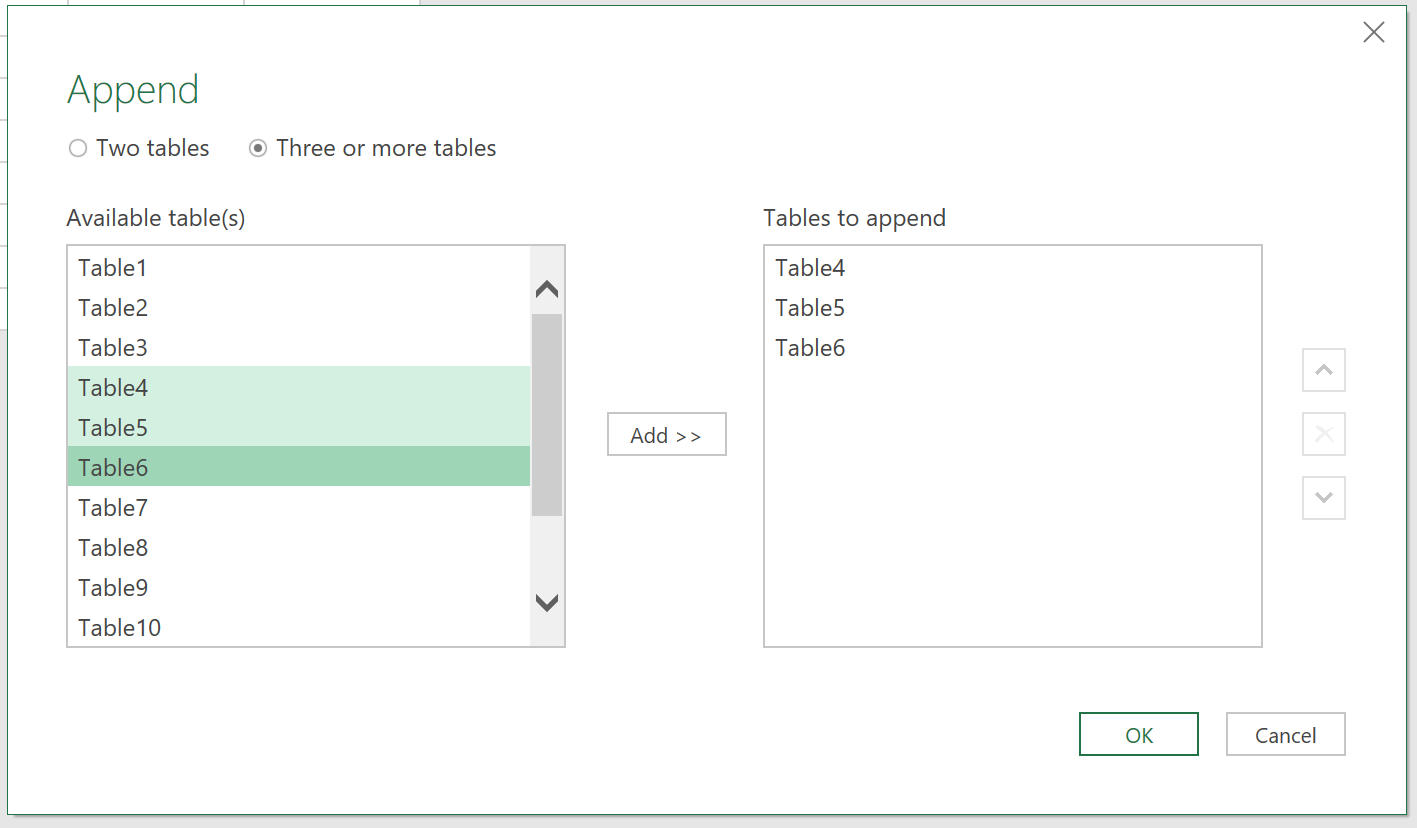
Task: Close the Append dialog with X
Action: tap(1374, 33)
